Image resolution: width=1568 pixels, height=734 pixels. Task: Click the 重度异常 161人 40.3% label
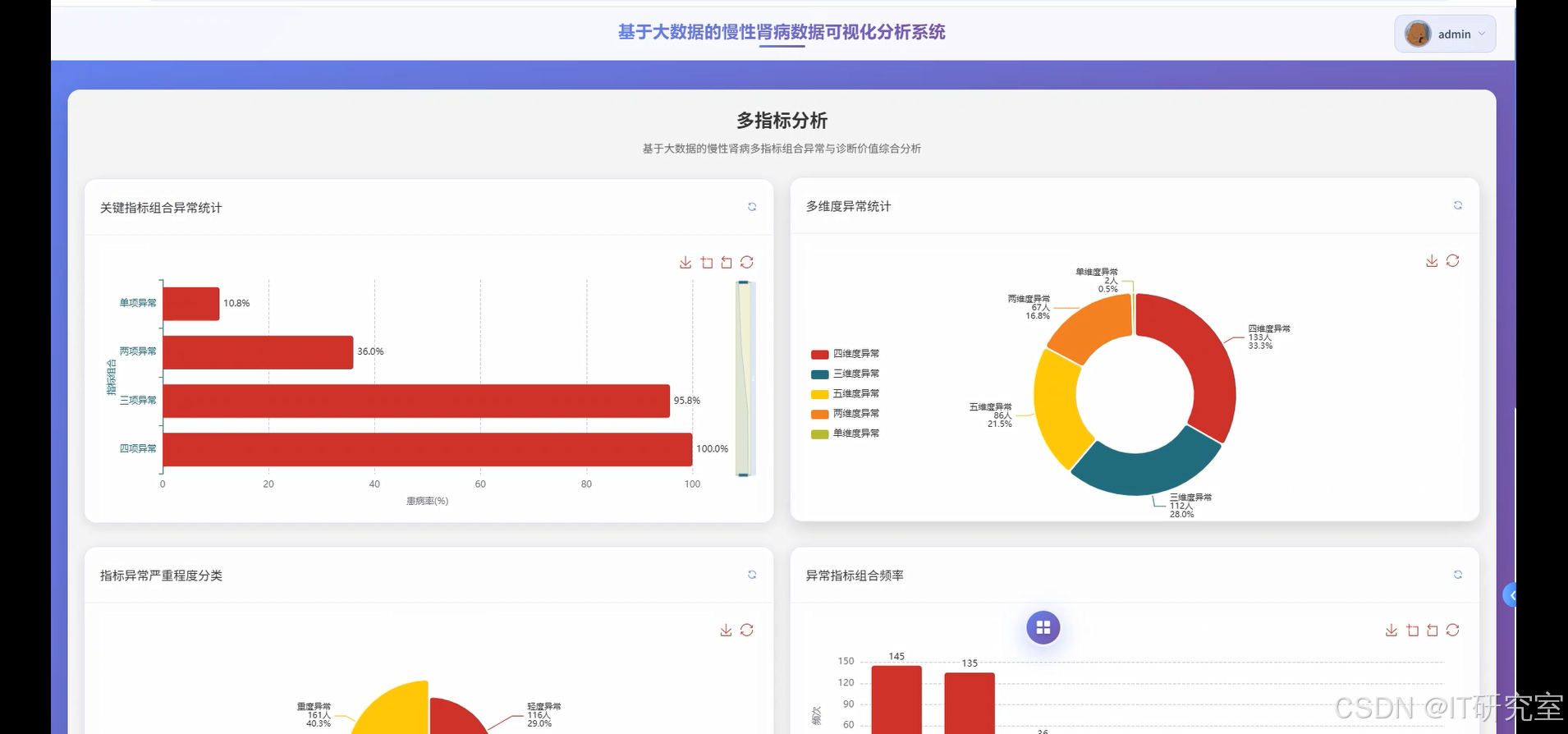[x=314, y=714]
